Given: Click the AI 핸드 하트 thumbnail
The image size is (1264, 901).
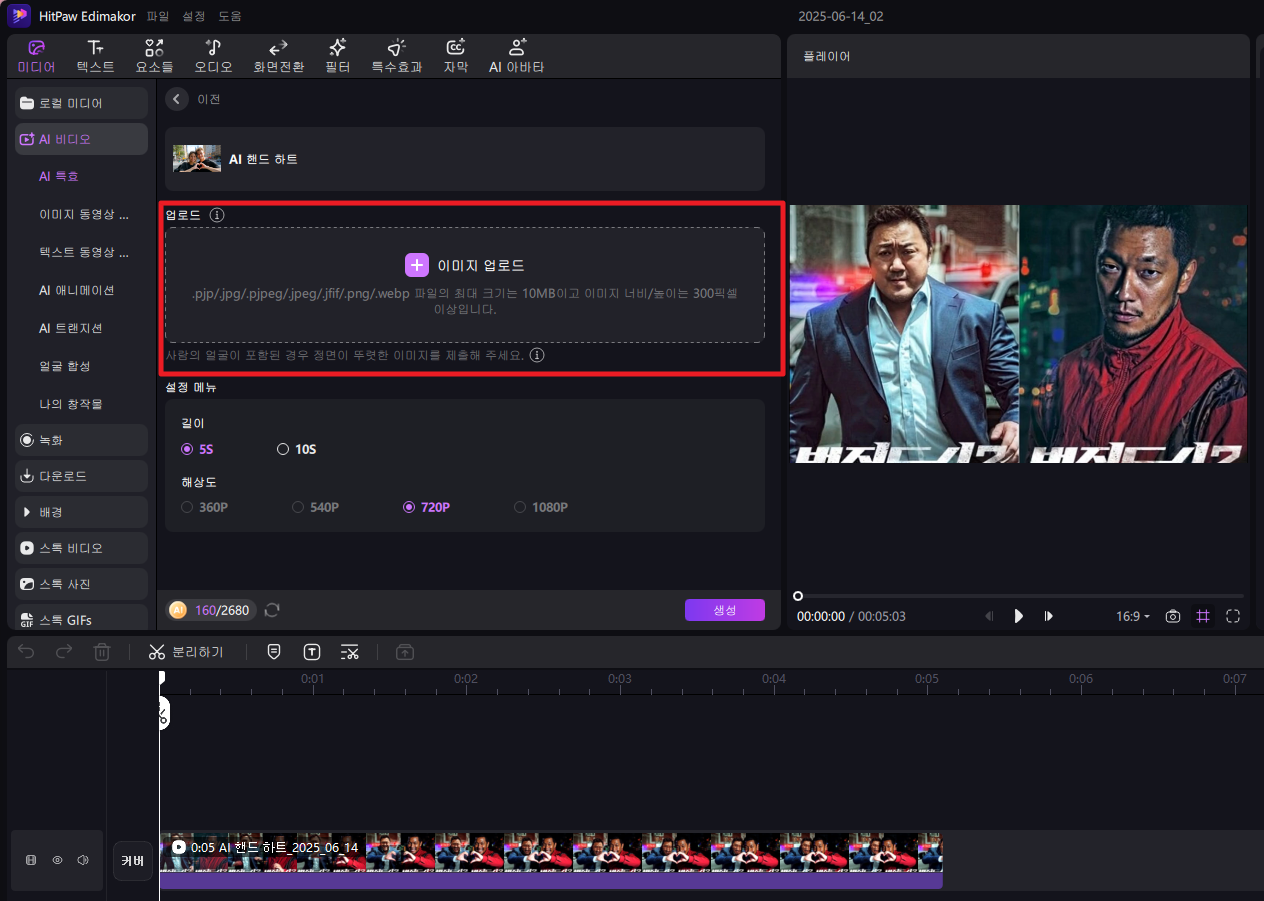Looking at the screenshot, I should [197, 159].
